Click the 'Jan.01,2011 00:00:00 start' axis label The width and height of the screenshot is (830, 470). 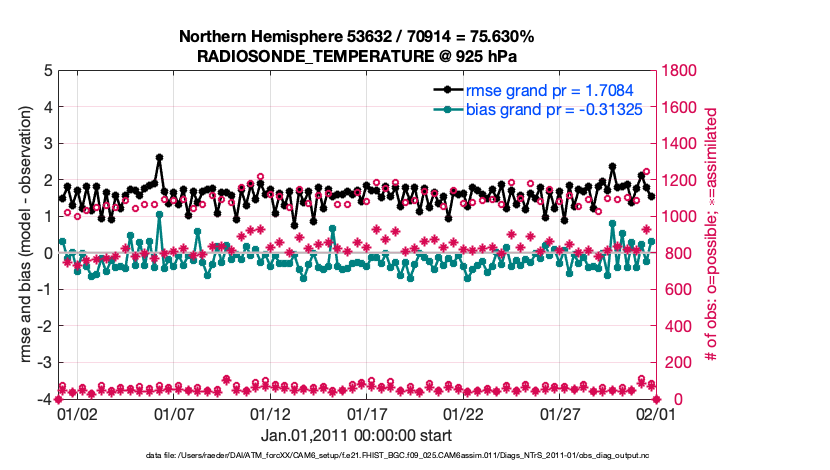click(356, 435)
